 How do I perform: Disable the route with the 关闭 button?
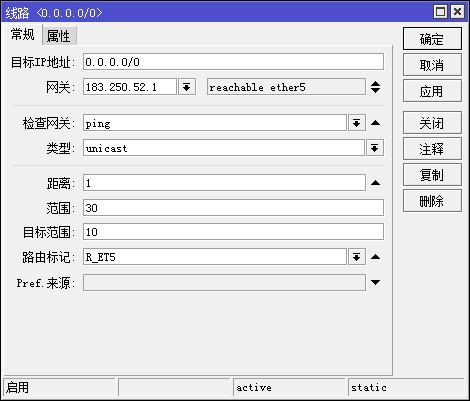tap(432, 123)
